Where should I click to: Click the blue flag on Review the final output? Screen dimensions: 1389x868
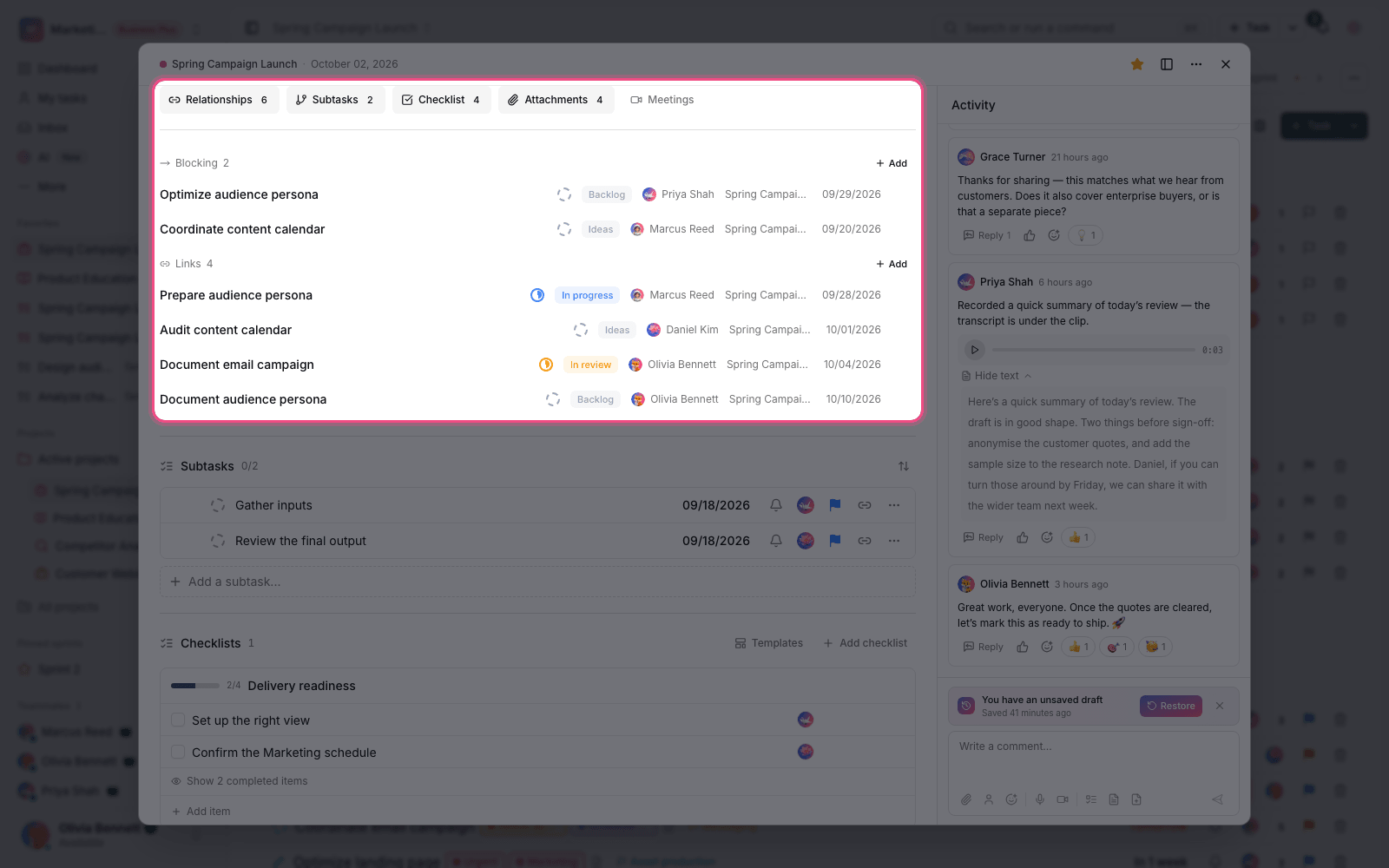[x=835, y=541]
